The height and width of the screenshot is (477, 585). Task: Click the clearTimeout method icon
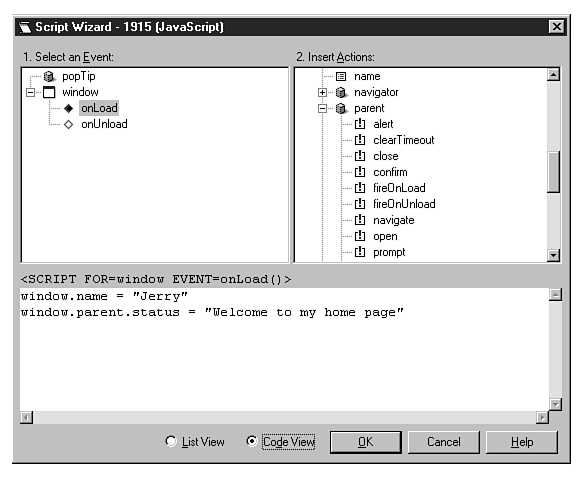pos(360,140)
